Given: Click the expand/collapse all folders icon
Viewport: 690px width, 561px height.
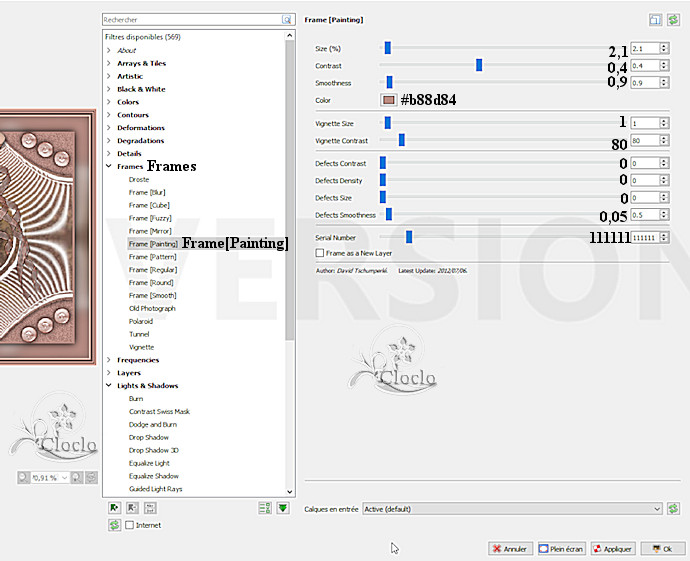Looking at the screenshot, I should (265, 508).
